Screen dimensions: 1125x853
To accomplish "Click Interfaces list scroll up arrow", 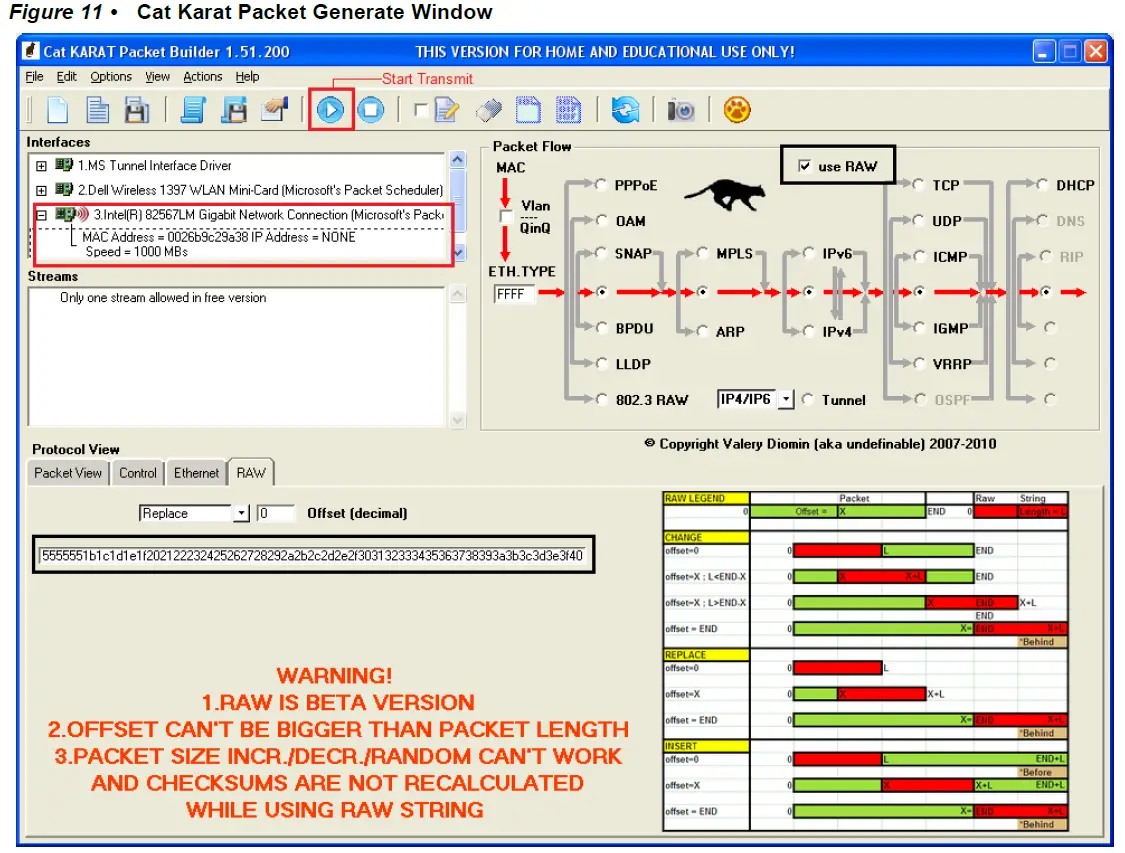I will pos(457,159).
